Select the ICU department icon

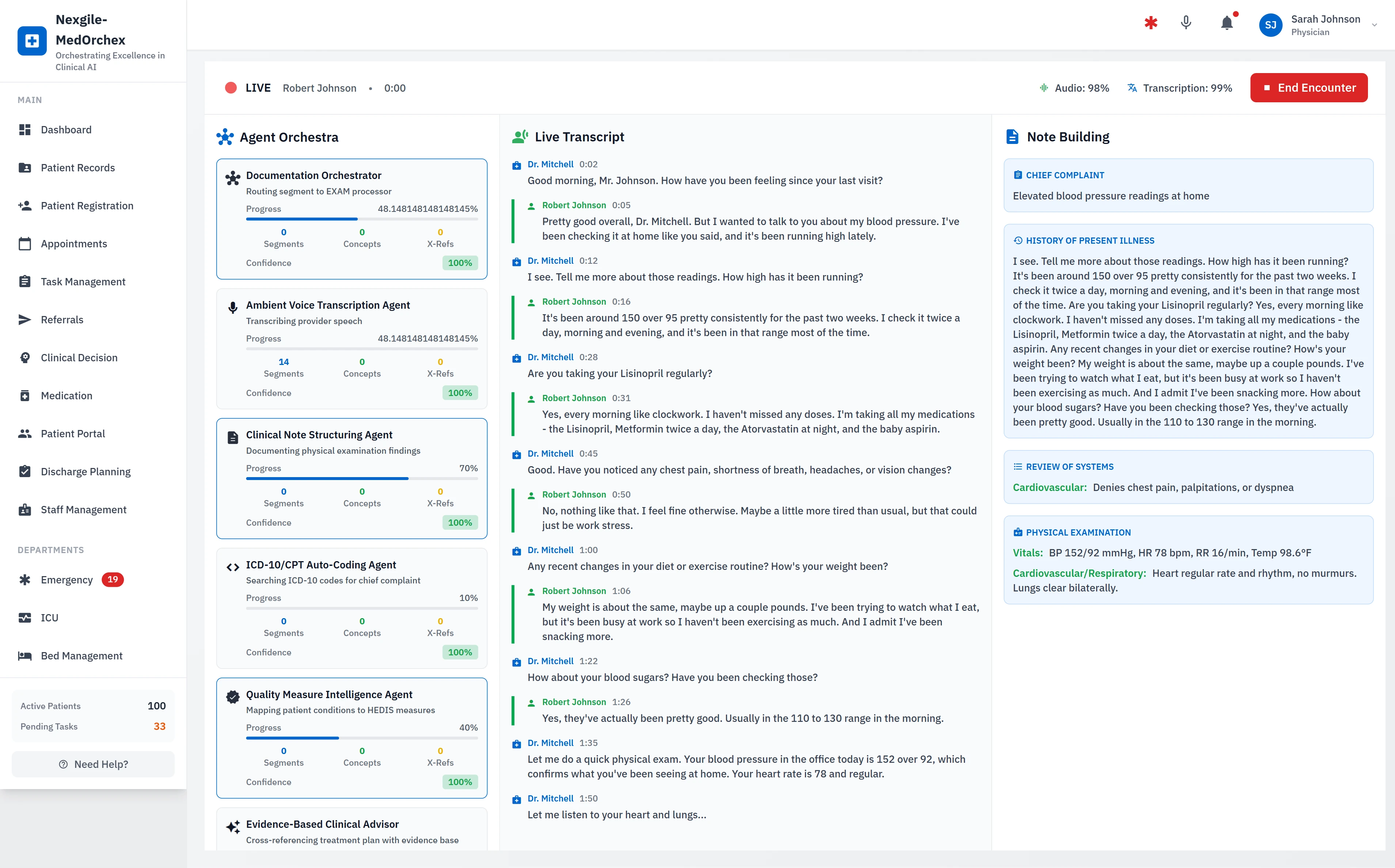point(25,618)
